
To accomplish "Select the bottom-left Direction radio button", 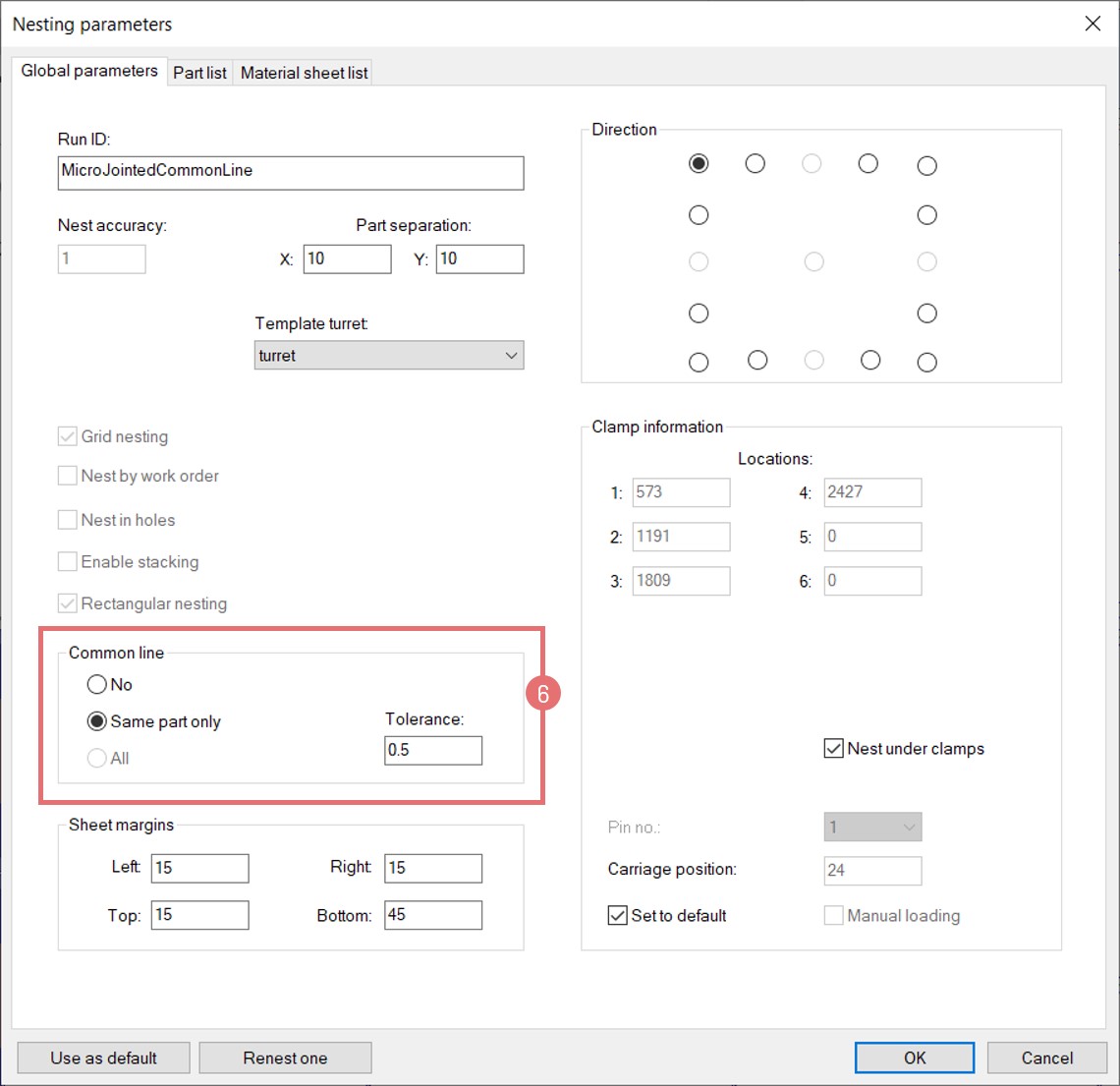I will 699,363.
